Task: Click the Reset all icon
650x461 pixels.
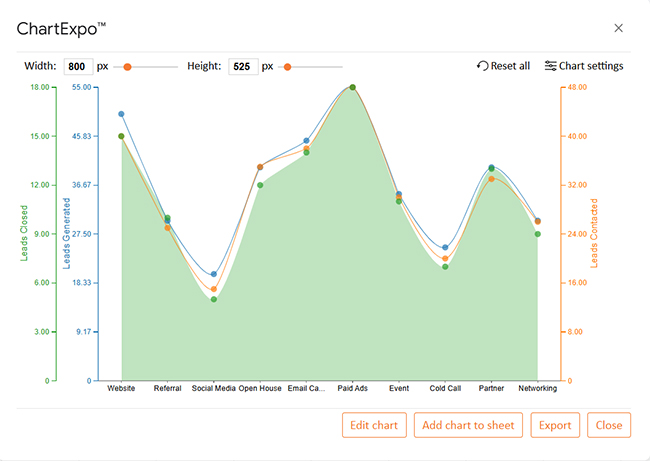Action: [x=483, y=66]
